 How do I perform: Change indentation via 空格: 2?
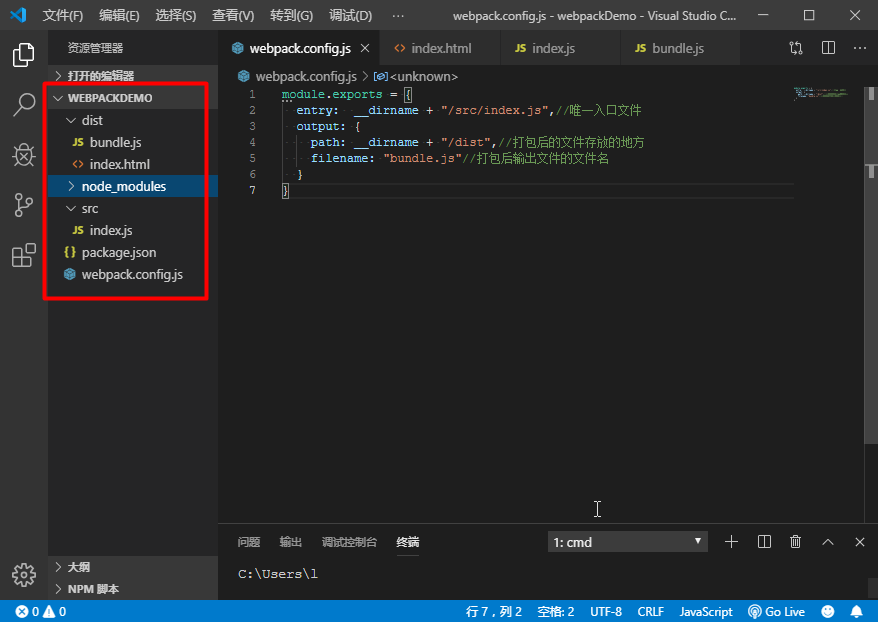(555, 611)
